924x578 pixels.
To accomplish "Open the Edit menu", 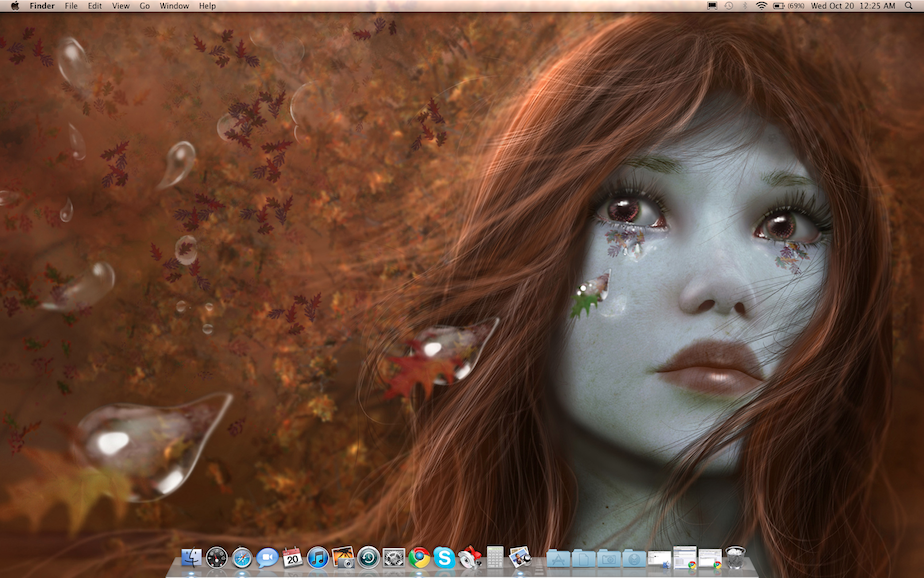I will coord(95,6).
